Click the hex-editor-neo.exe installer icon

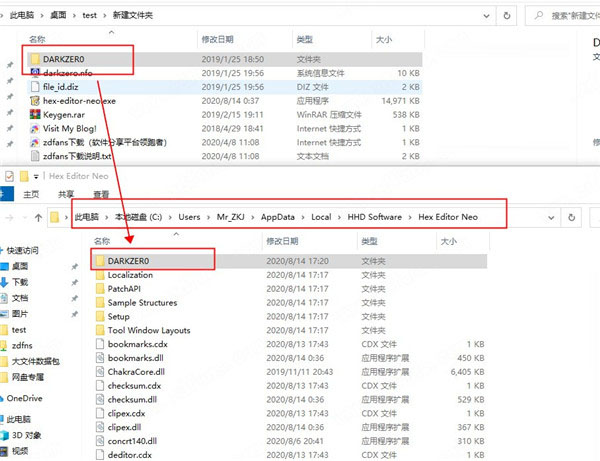click(x=35, y=101)
